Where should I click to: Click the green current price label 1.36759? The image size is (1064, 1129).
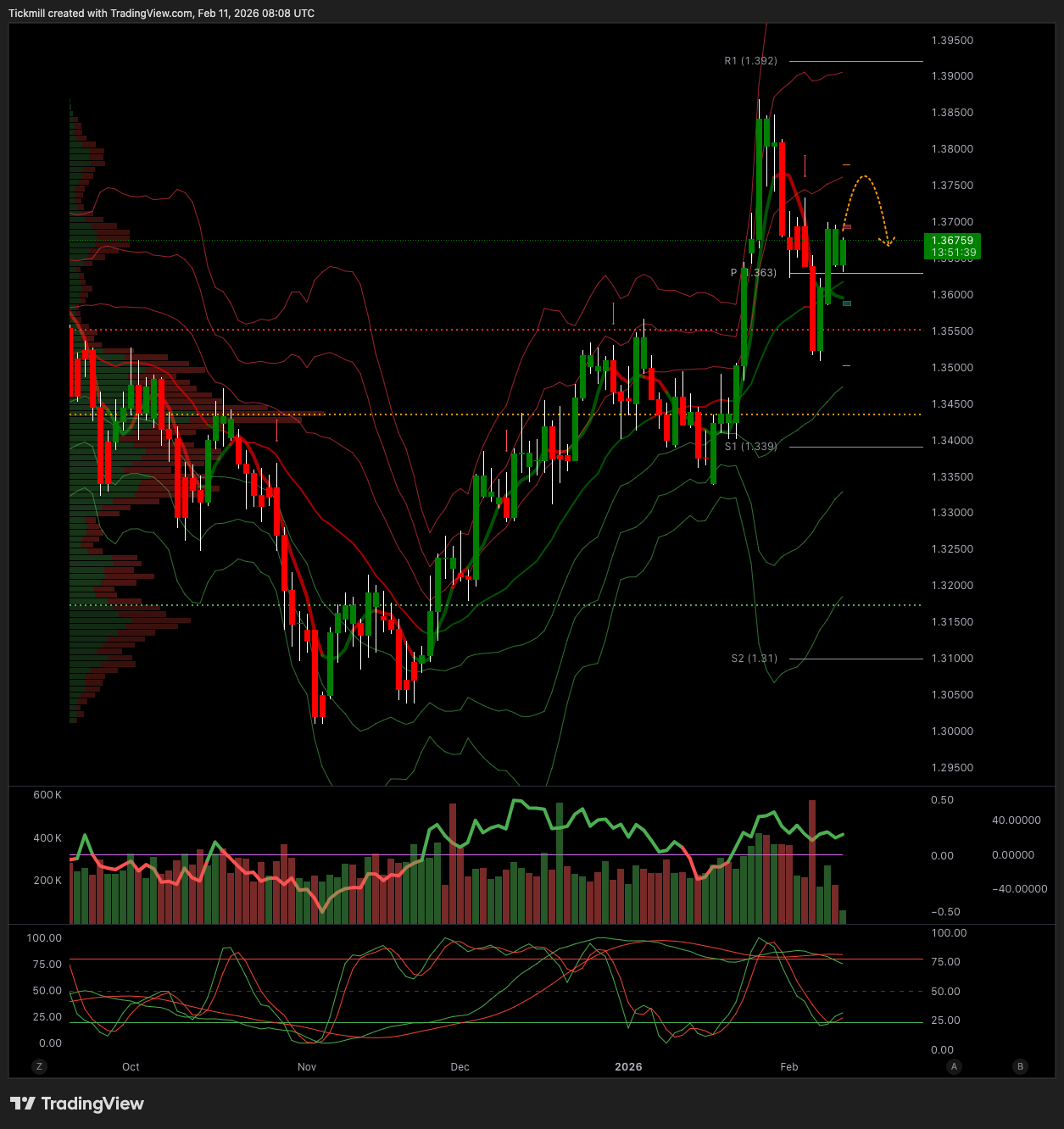[x=953, y=246]
